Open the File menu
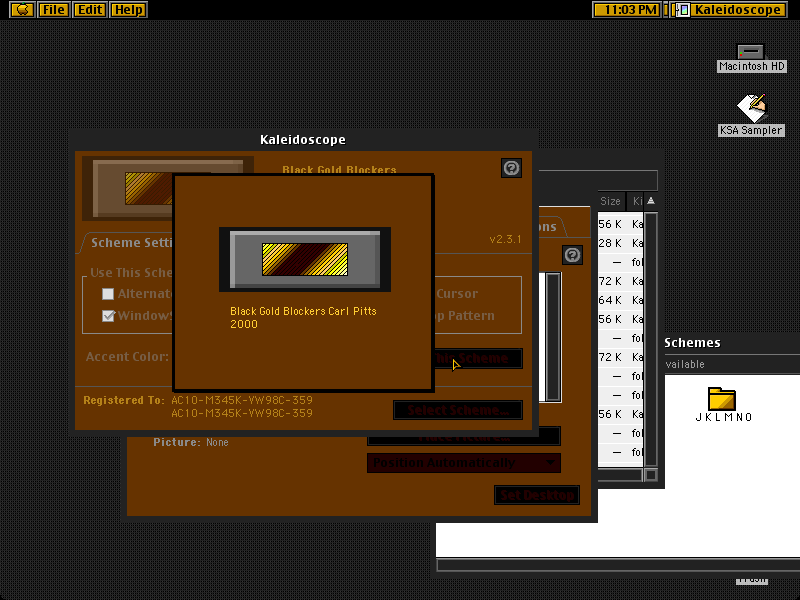Viewport: 800px width, 600px height. point(54,10)
